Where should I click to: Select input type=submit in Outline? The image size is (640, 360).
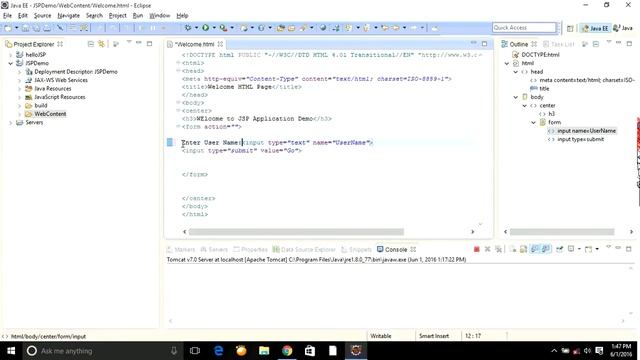pyautogui.click(x=580, y=139)
